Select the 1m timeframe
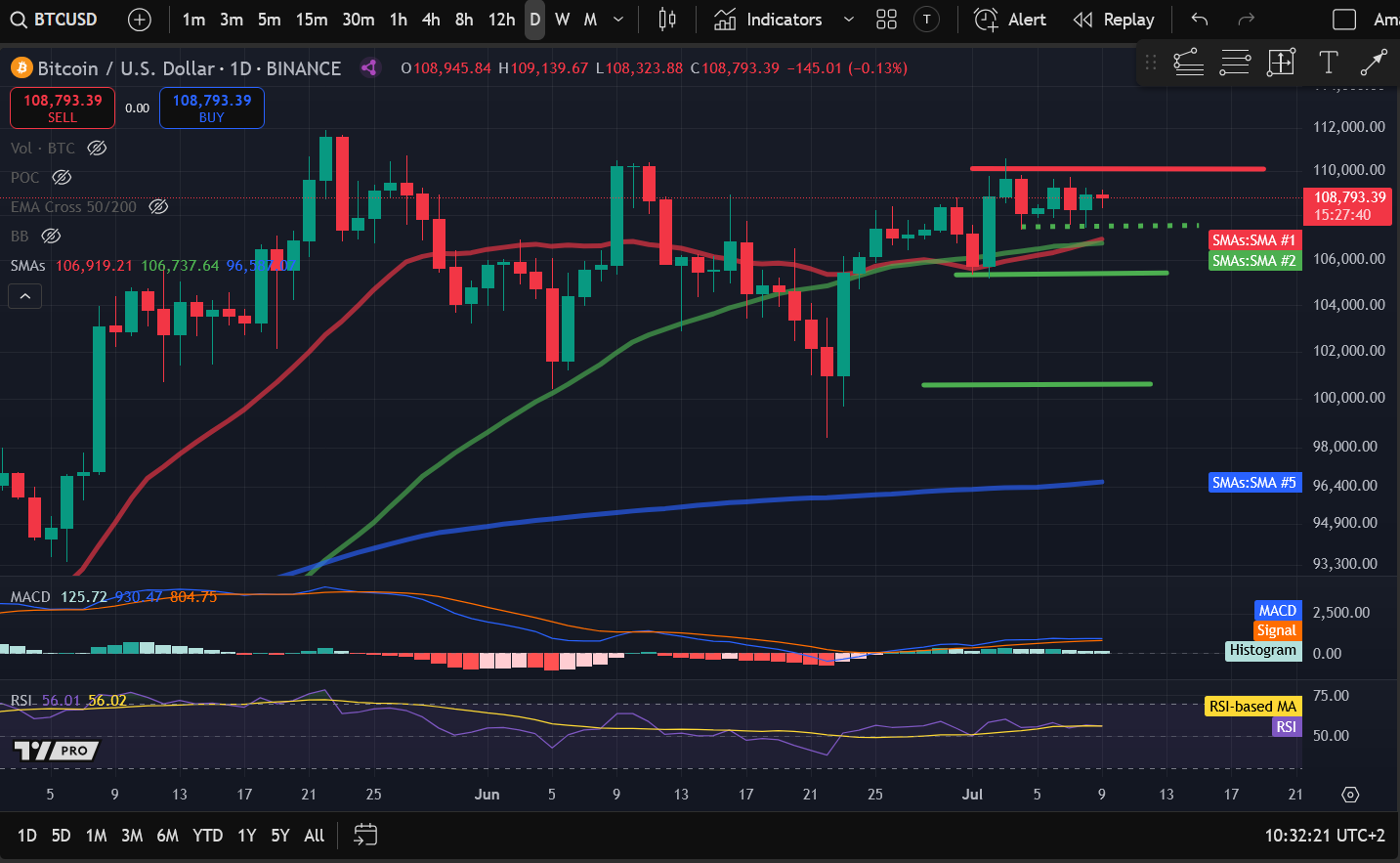Screen dimensions: 1400x863 pos(193,20)
